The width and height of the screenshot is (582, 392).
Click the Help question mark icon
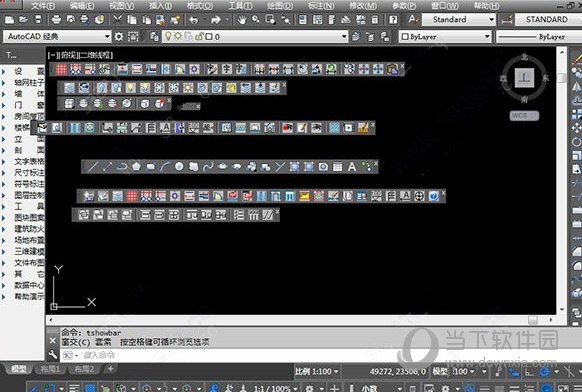pyautogui.click(x=393, y=20)
